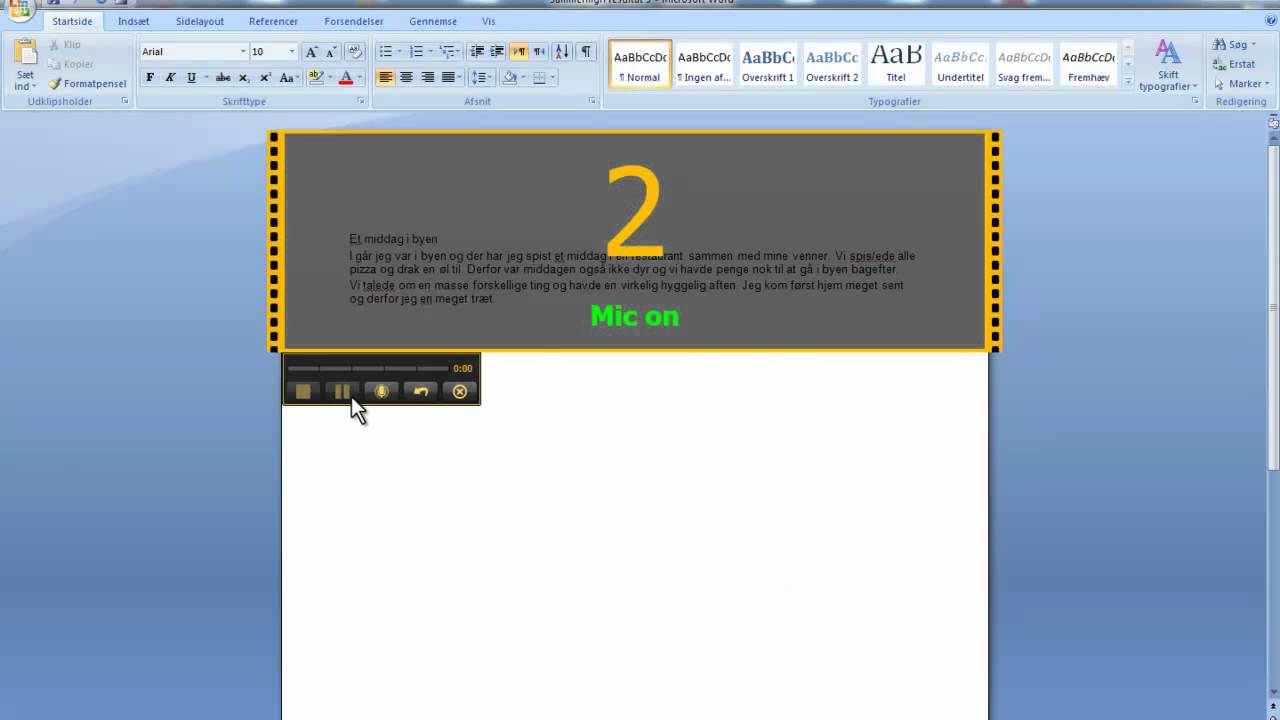Apply the Overskrift 2 style
This screenshot has height=720, width=1280.
[x=832, y=65]
